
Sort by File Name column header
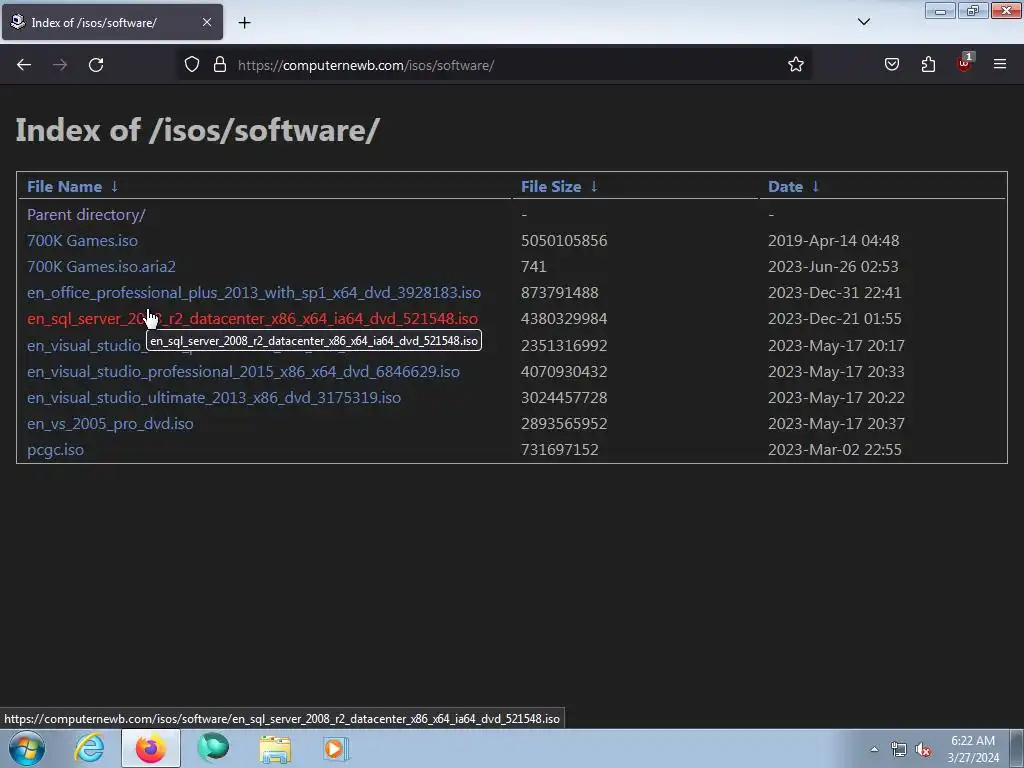(64, 187)
